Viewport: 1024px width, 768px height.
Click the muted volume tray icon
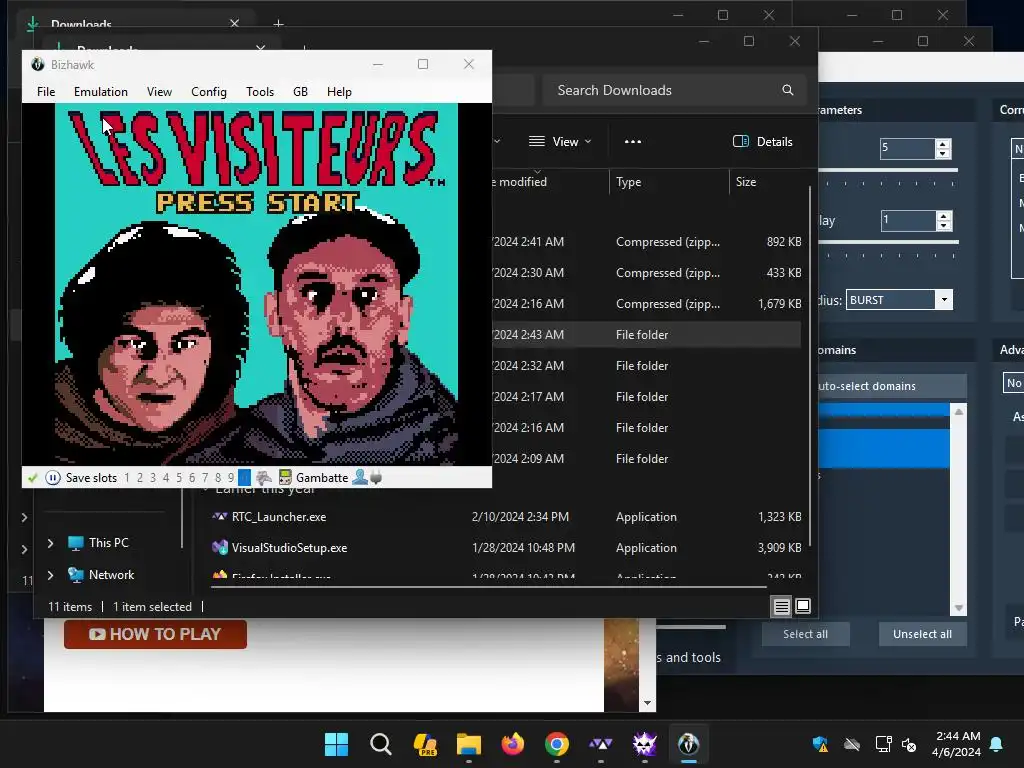pos(909,744)
